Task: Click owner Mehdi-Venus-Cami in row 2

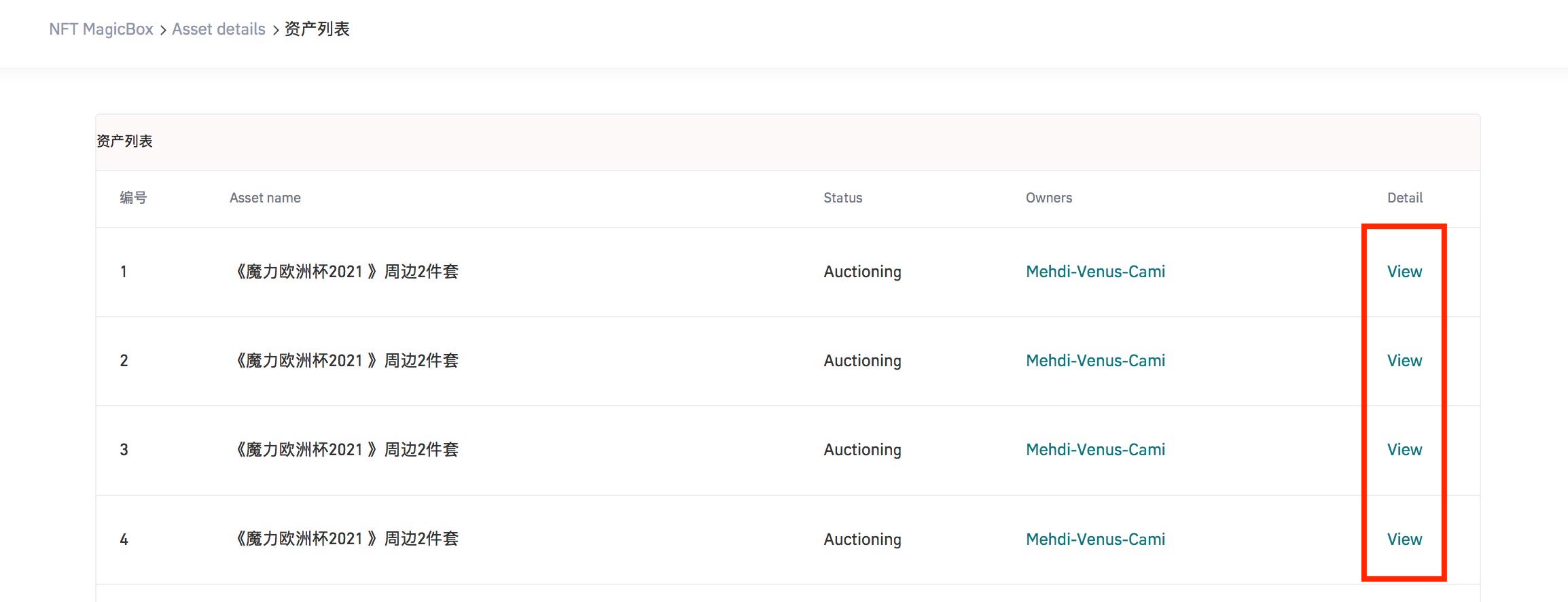Action: (x=1095, y=361)
